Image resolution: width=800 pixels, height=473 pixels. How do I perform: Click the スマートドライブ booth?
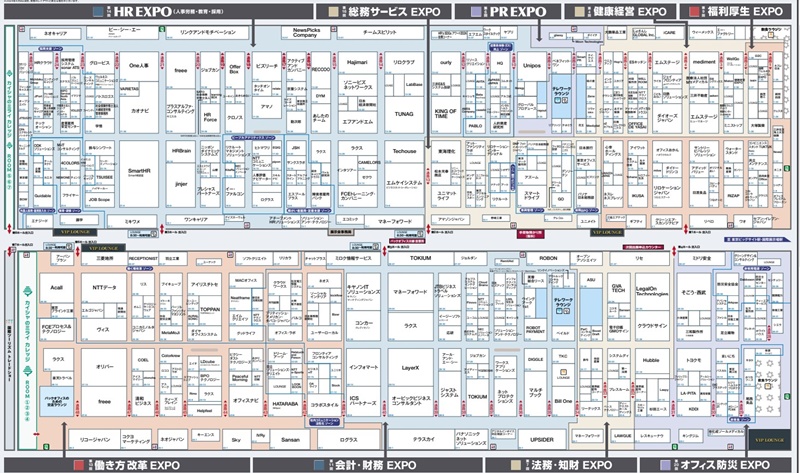(x=532, y=196)
